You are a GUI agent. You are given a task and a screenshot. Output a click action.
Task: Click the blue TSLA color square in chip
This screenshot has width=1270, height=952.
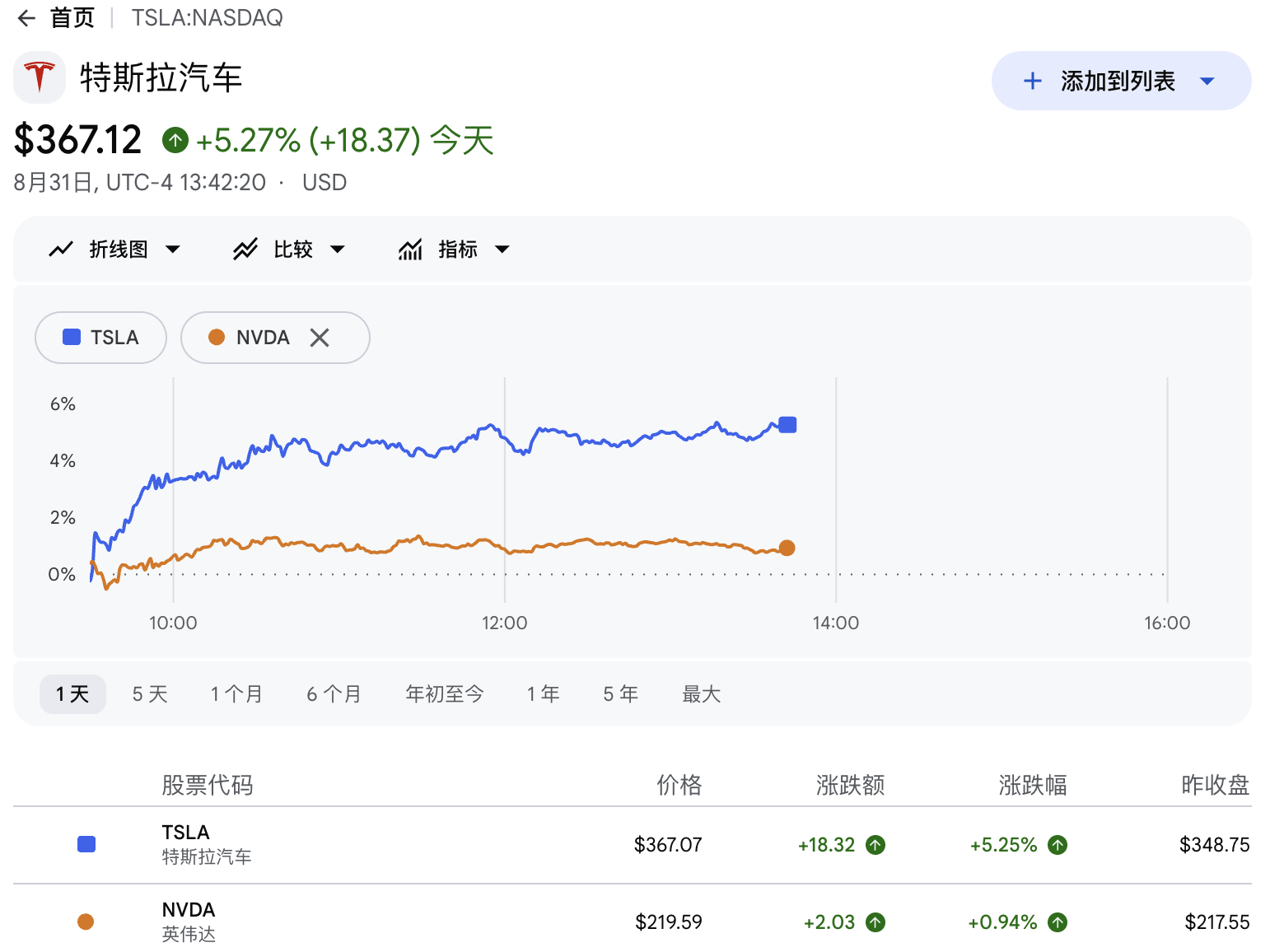pos(72,337)
